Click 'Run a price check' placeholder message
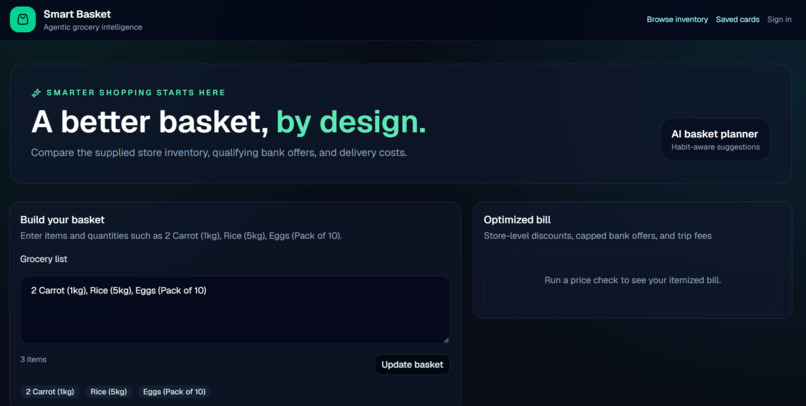806x406 pixels. click(x=632, y=280)
